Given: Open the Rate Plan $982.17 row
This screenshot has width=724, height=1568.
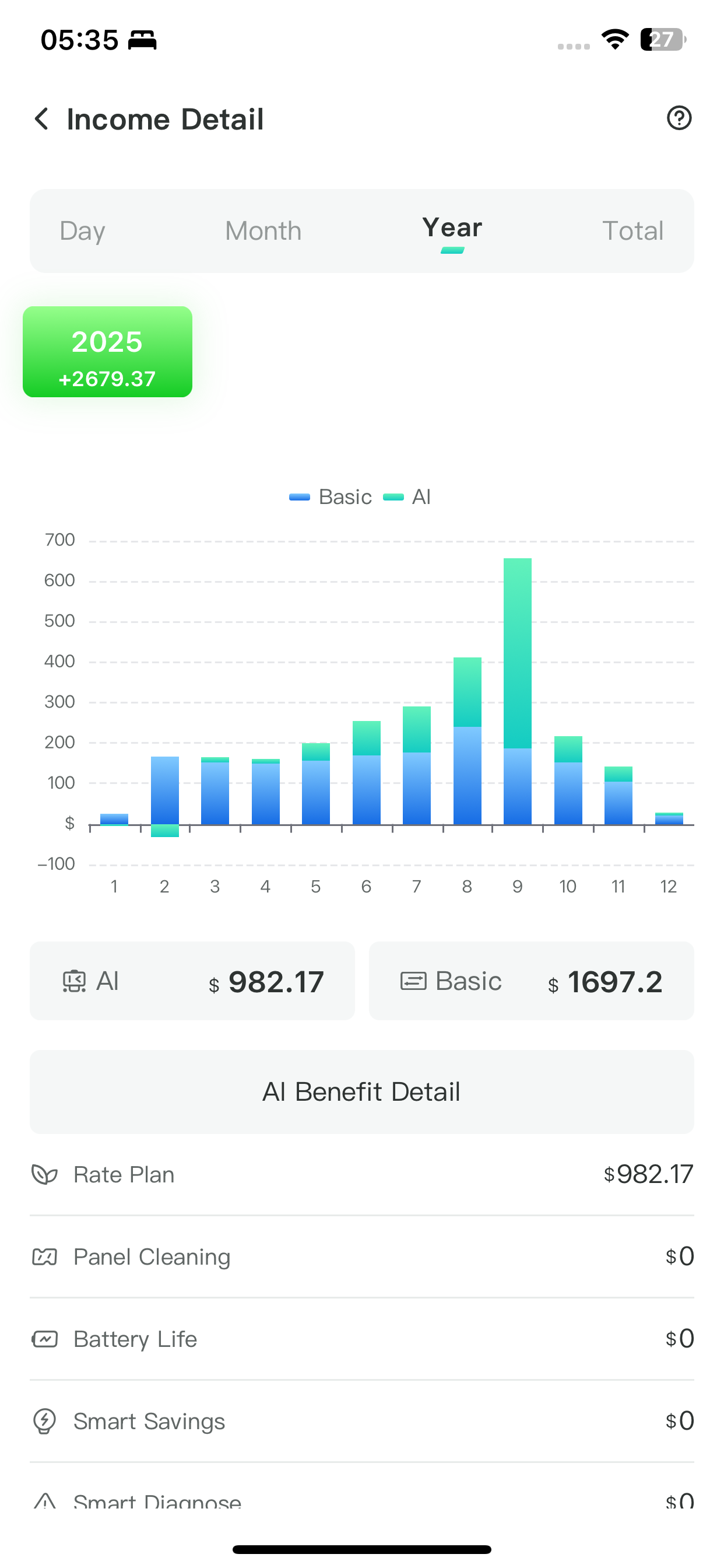Looking at the screenshot, I should pos(362,1174).
